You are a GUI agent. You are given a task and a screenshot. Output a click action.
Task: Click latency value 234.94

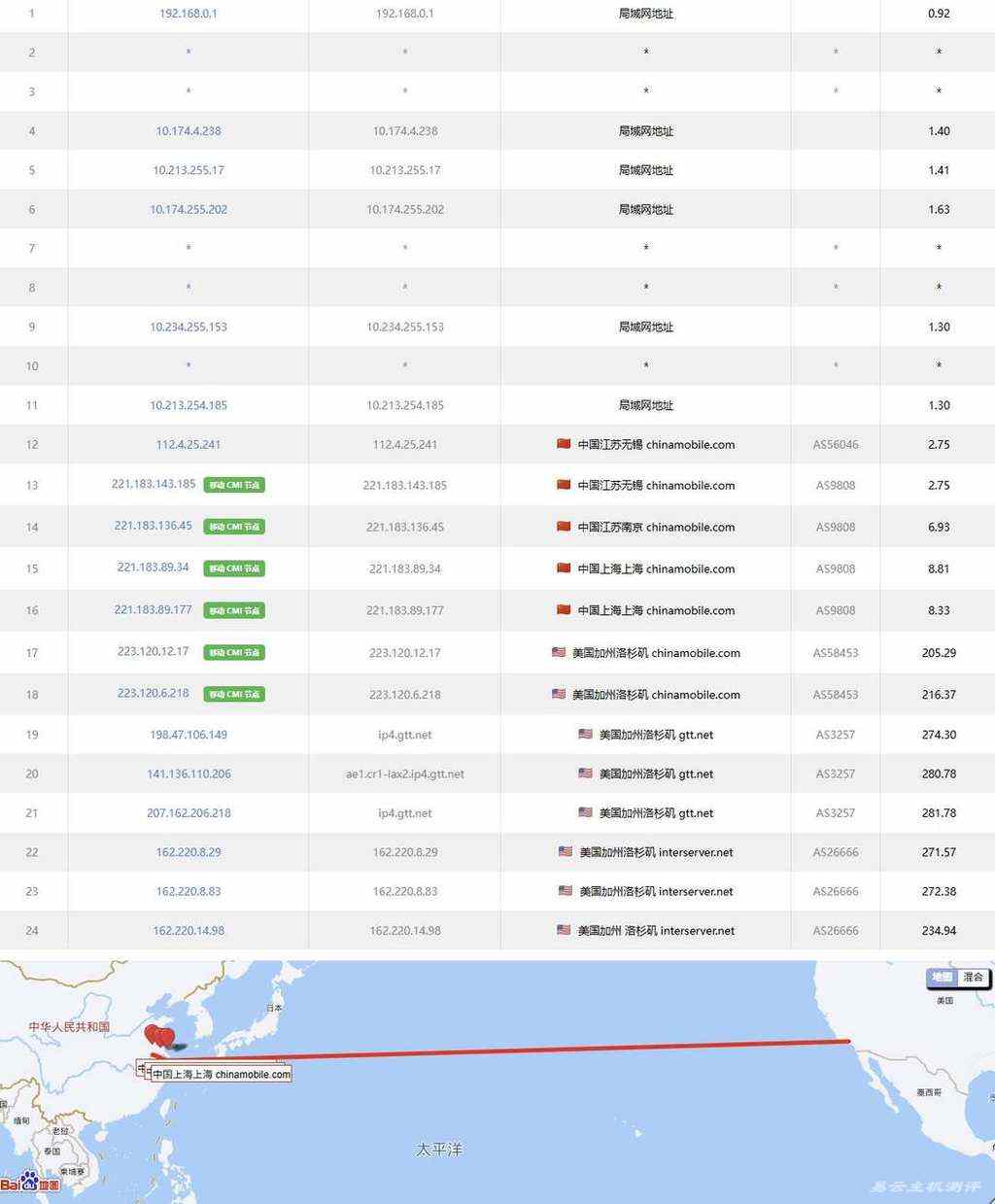click(939, 930)
